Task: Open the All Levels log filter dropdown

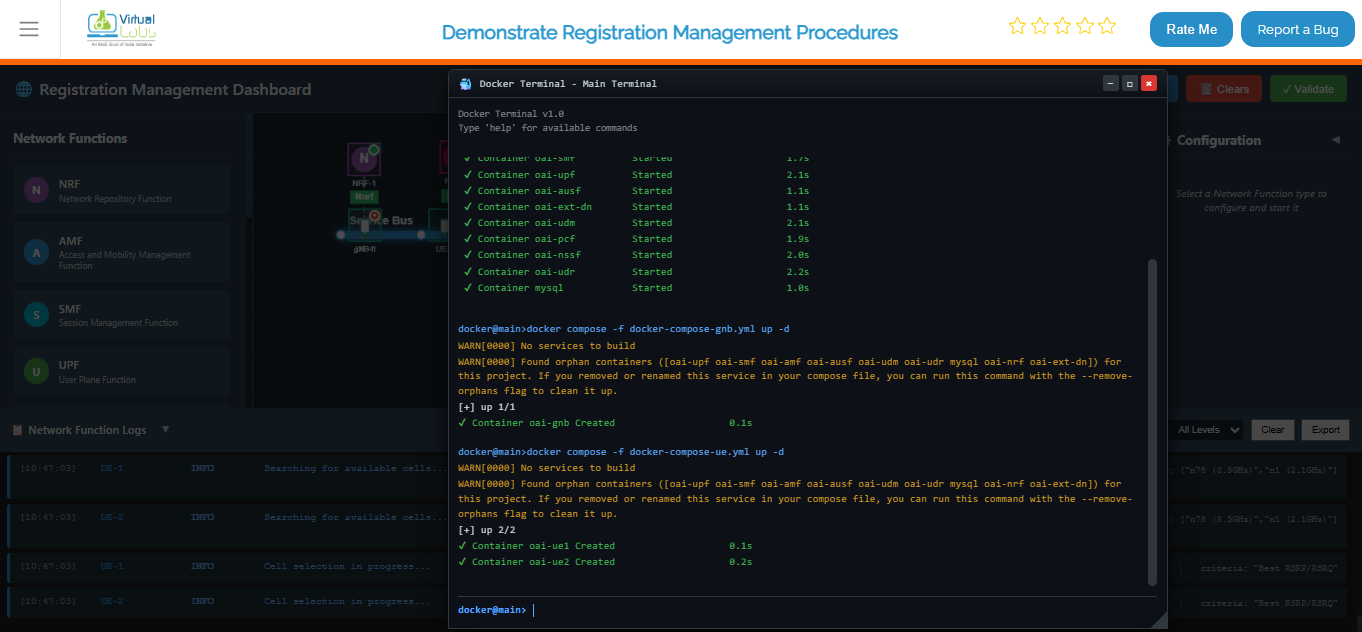Action: click(x=1205, y=429)
